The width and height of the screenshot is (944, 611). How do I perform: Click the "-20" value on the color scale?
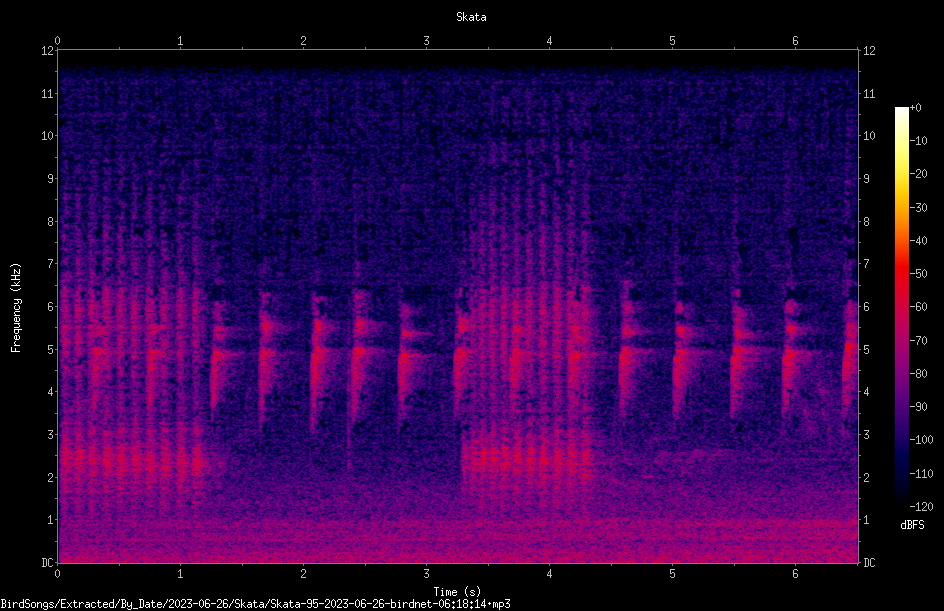(918, 174)
